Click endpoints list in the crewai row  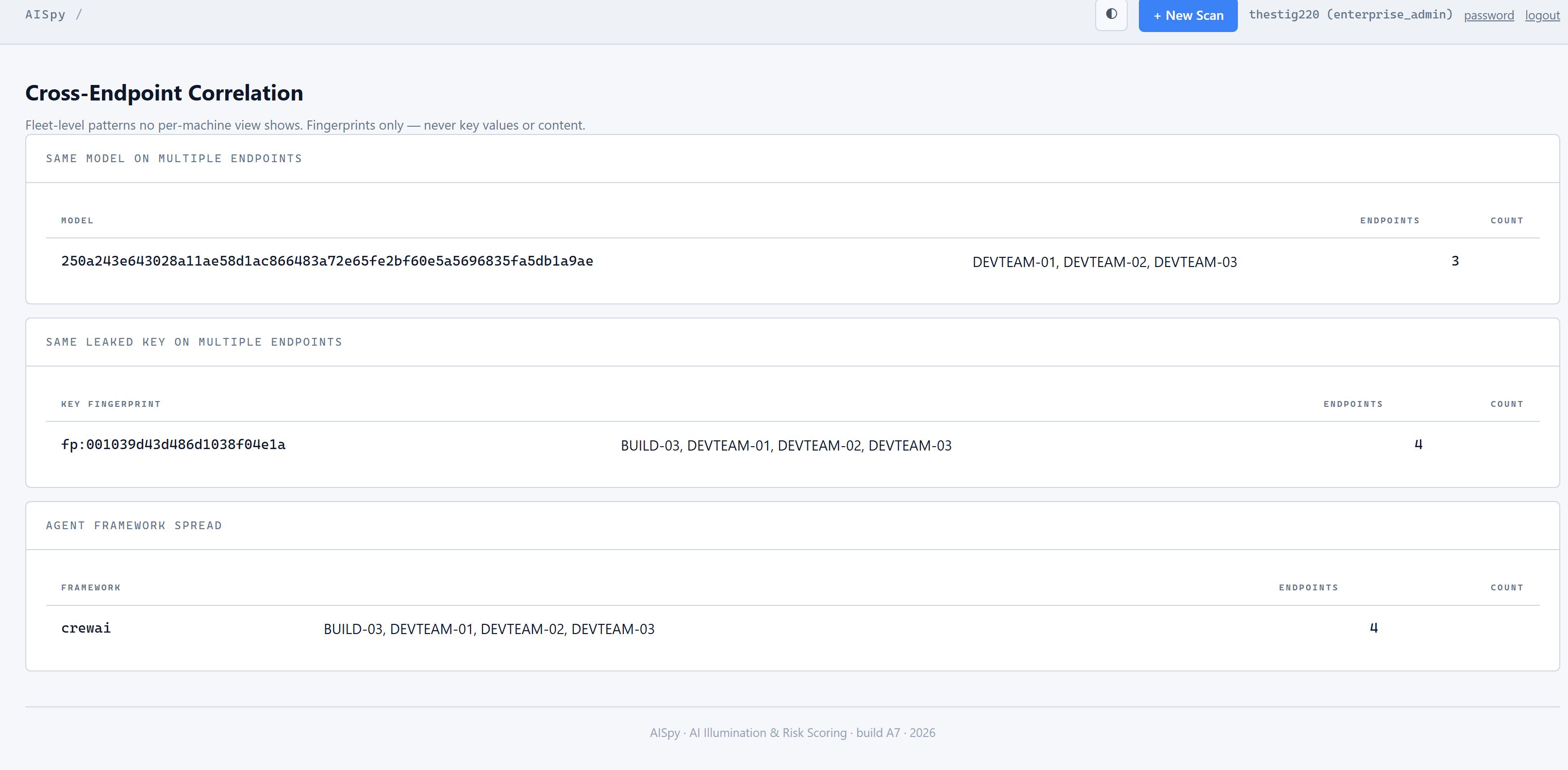coord(489,629)
